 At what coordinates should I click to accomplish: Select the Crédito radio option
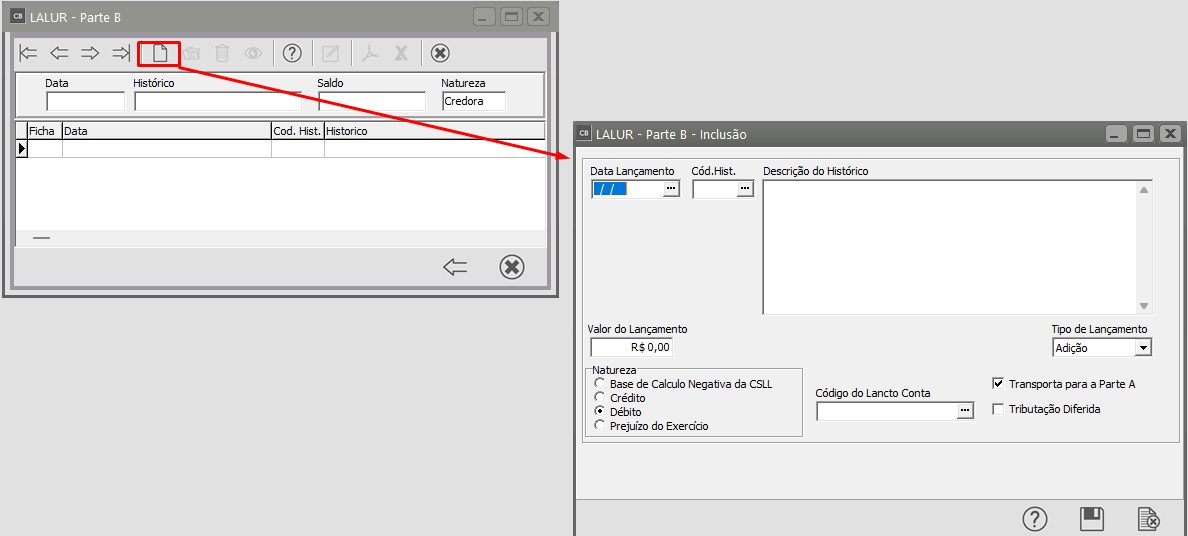point(600,398)
